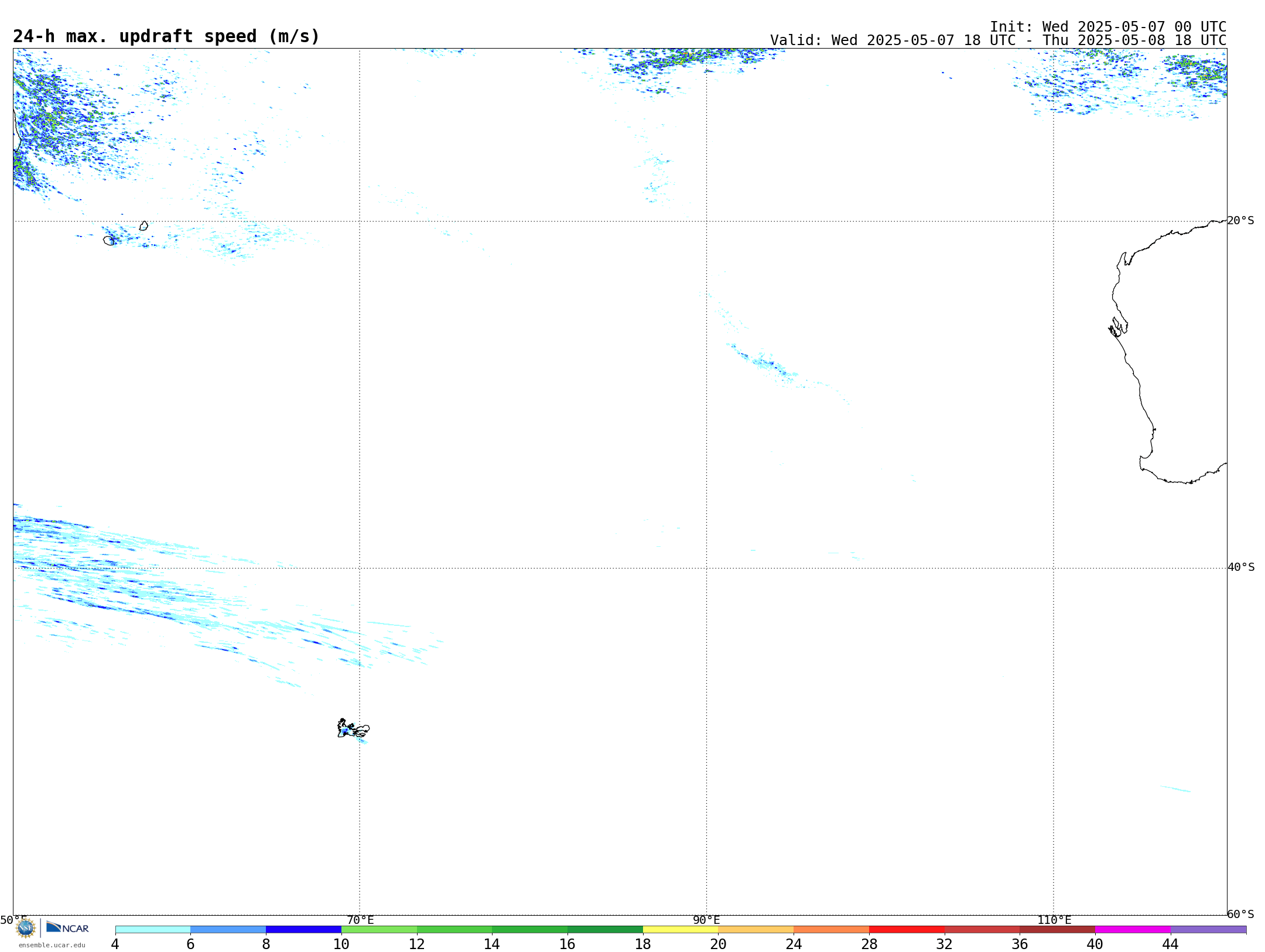Pick the green 14–16 m/s swatch
1265x952 pixels.
click(x=530, y=930)
